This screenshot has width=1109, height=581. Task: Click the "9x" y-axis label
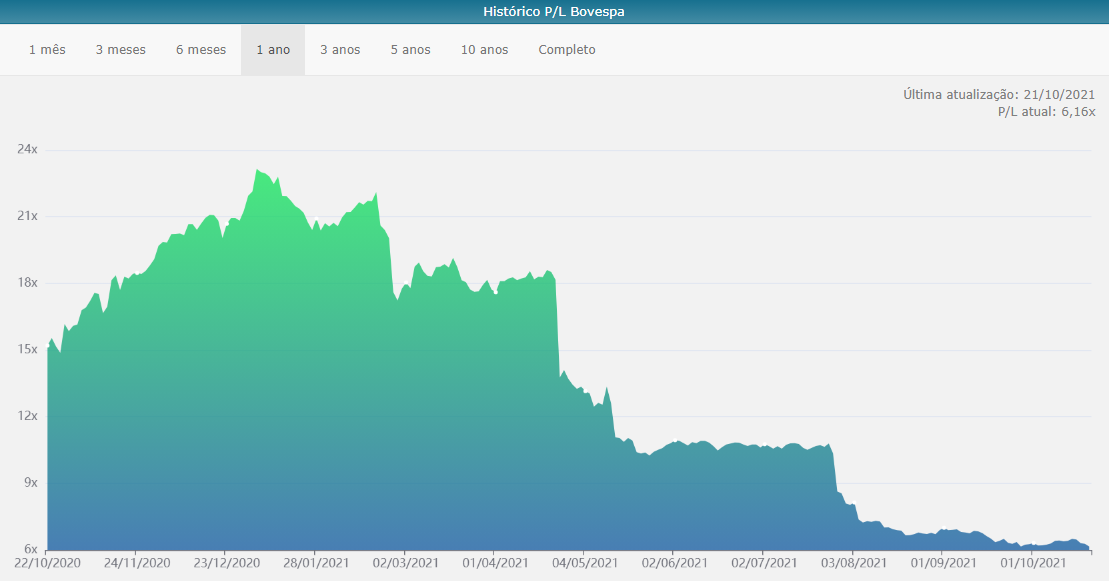pyautogui.click(x=31, y=482)
